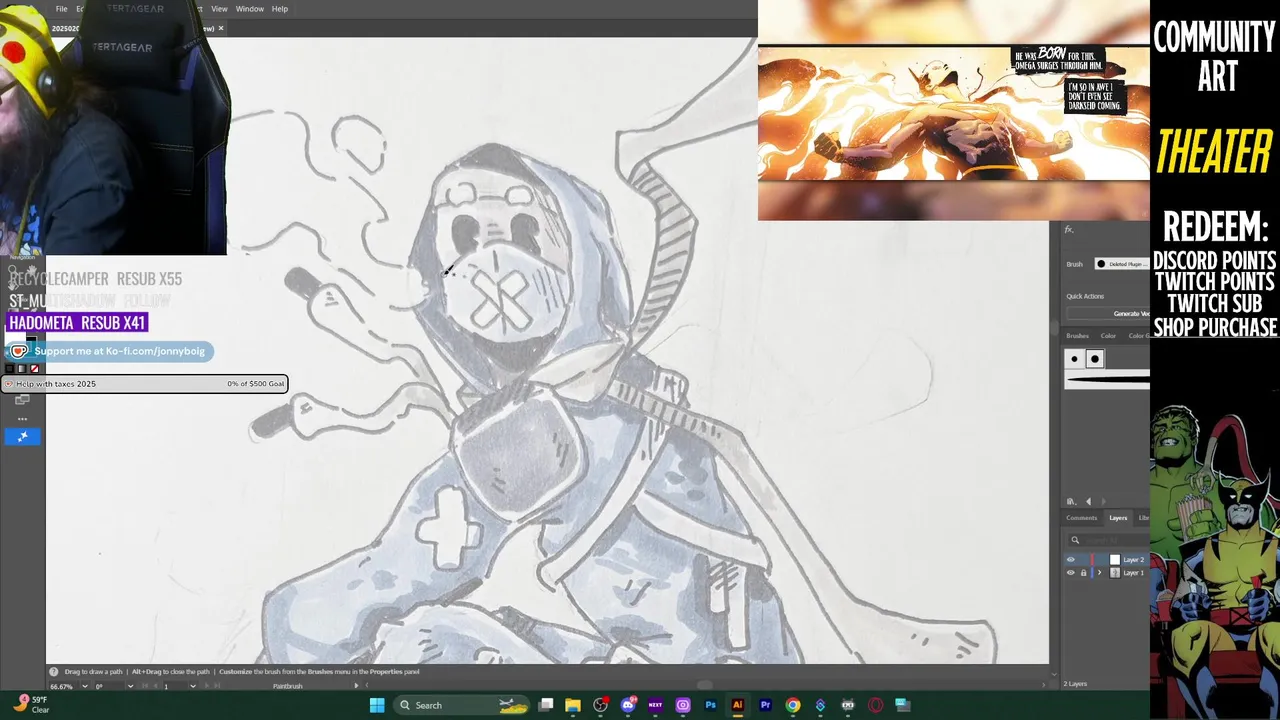Switch to the Brushes panel tab
This screenshot has width=1280, height=720.
coord(1077,336)
